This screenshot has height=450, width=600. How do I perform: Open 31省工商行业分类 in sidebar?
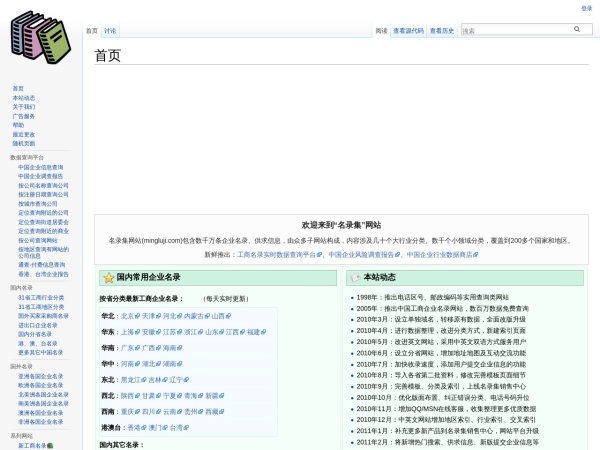click(40, 297)
